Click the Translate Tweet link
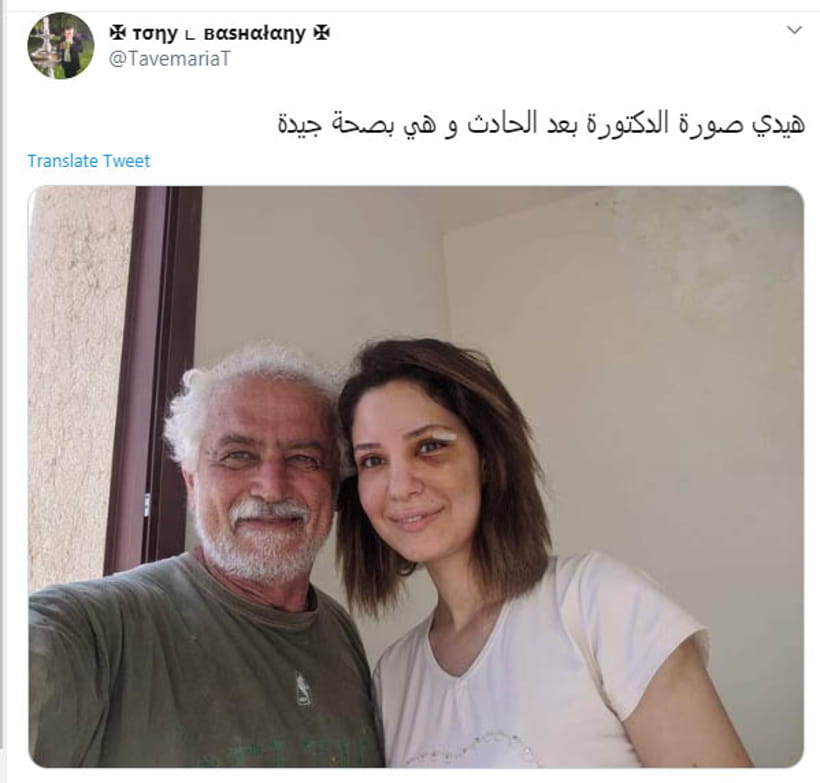Screen dimensions: 820x783 click(x=88, y=161)
